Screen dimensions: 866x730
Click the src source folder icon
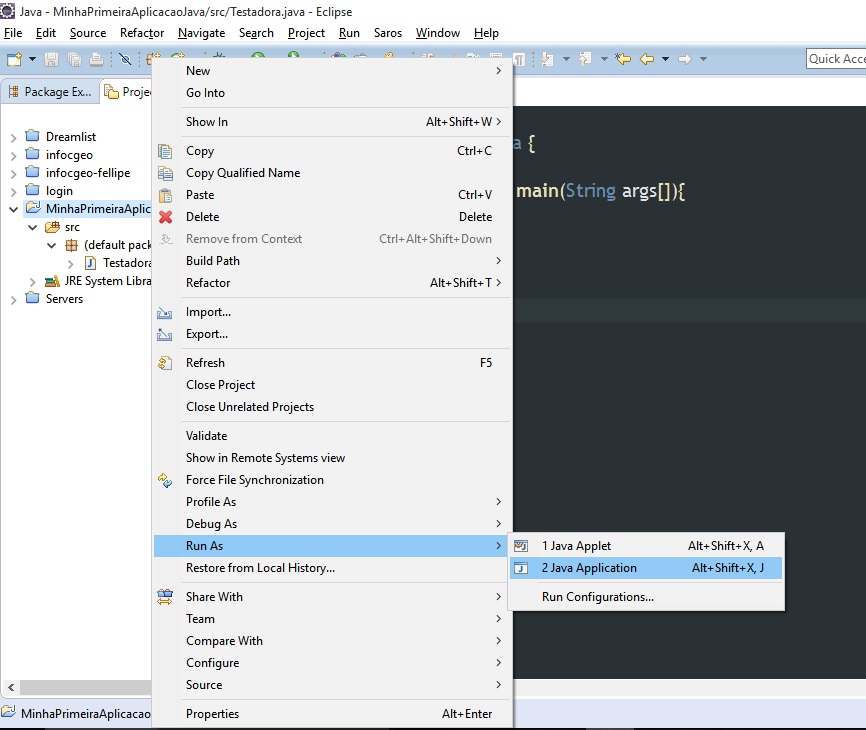52,226
